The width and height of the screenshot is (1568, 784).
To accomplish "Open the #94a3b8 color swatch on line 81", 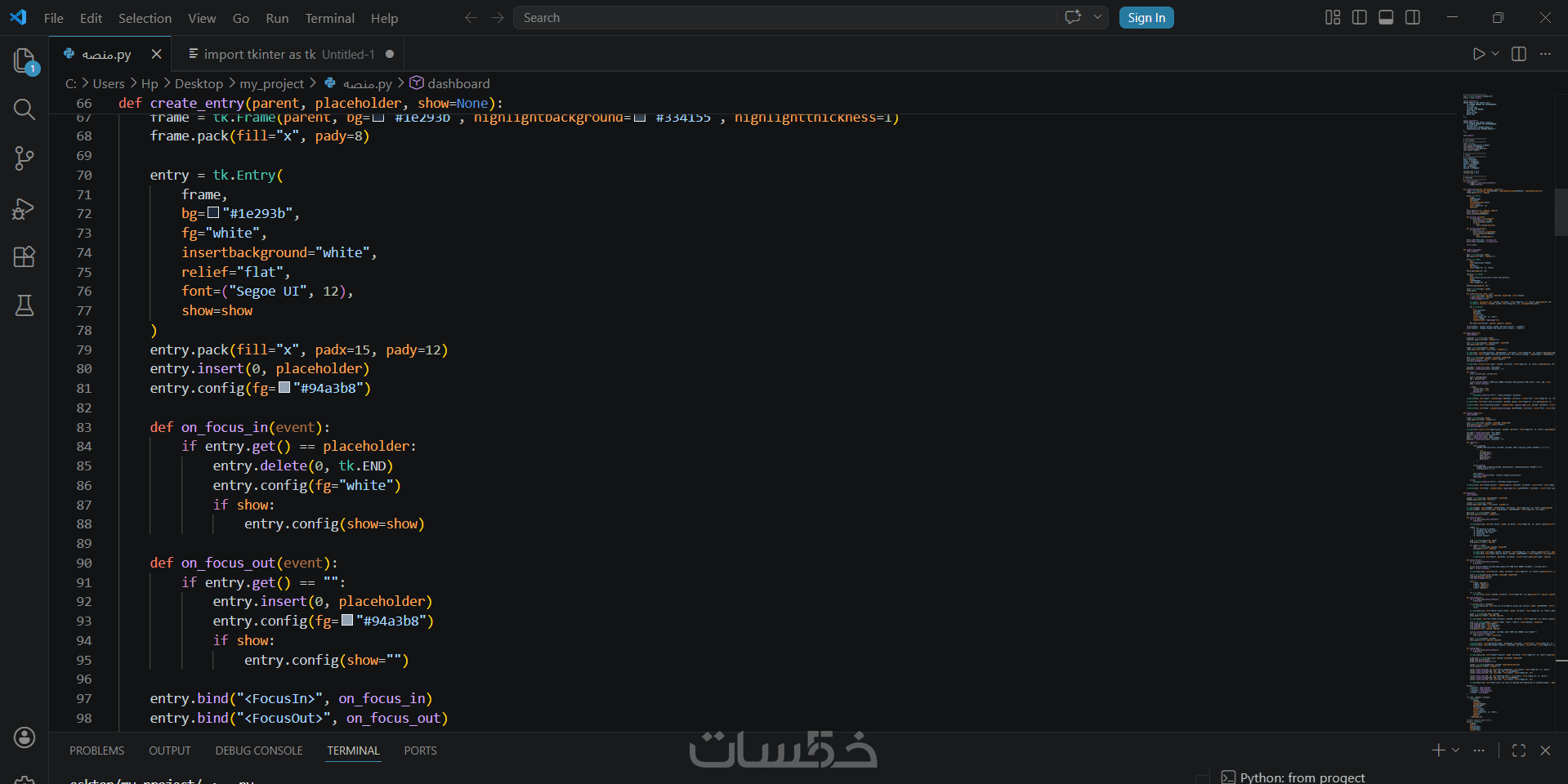I will coord(284,388).
